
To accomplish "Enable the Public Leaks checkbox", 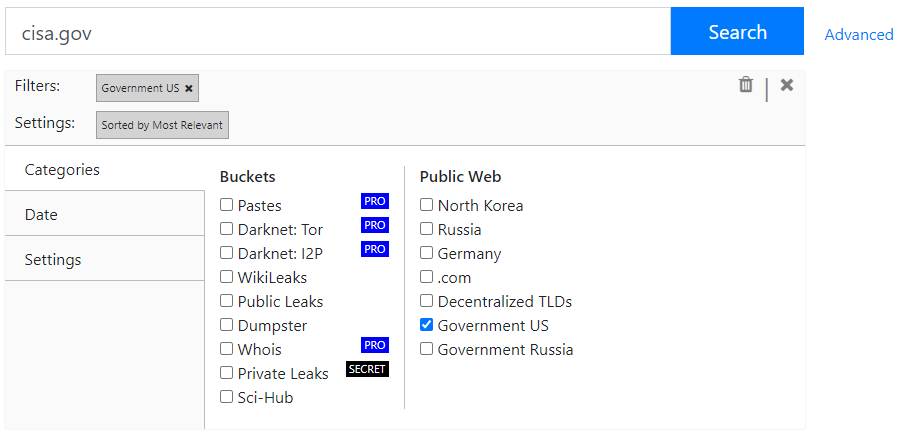I will pyautogui.click(x=227, y=301).
